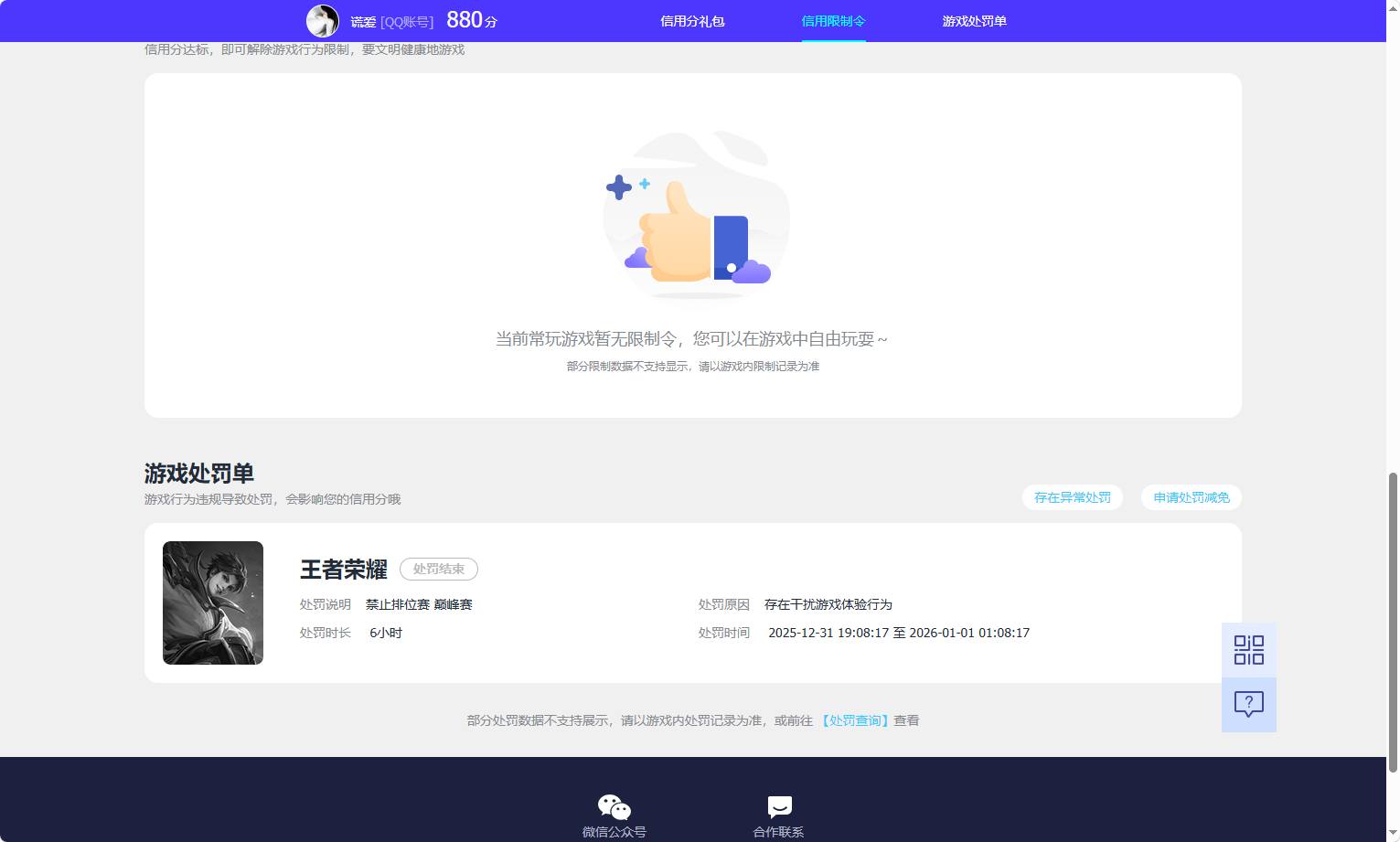
Task: Open the QR code floating button
Action: pyautogui.click(x=1249, y=650)
